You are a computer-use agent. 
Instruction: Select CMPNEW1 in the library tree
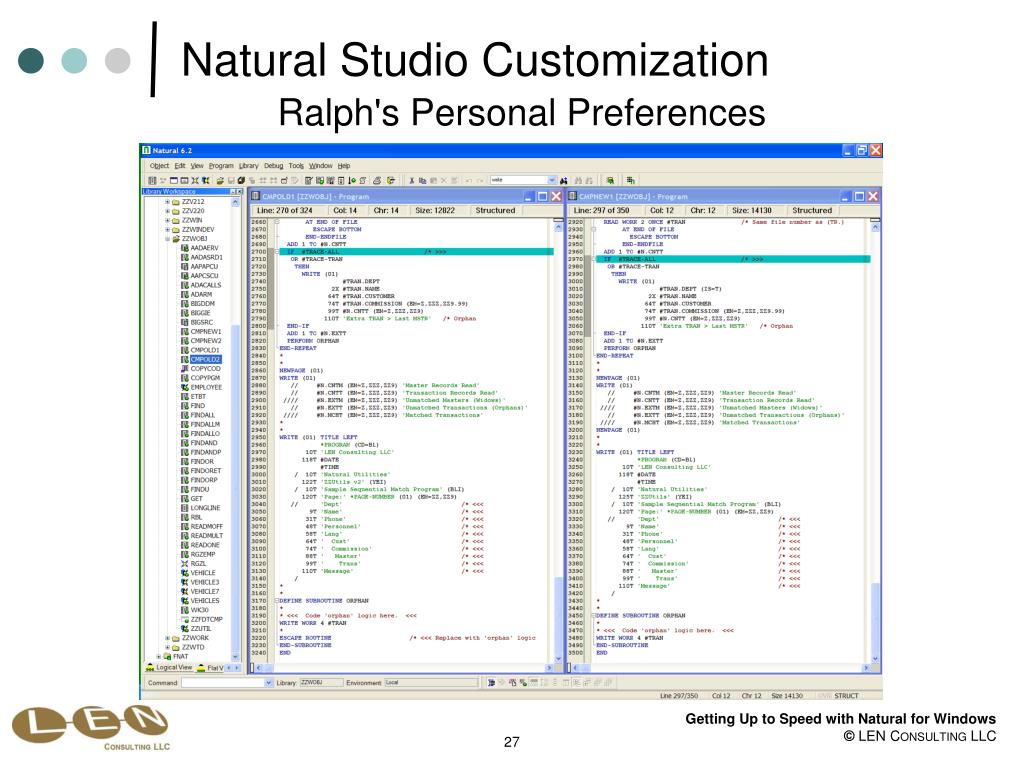click(206, 332)
